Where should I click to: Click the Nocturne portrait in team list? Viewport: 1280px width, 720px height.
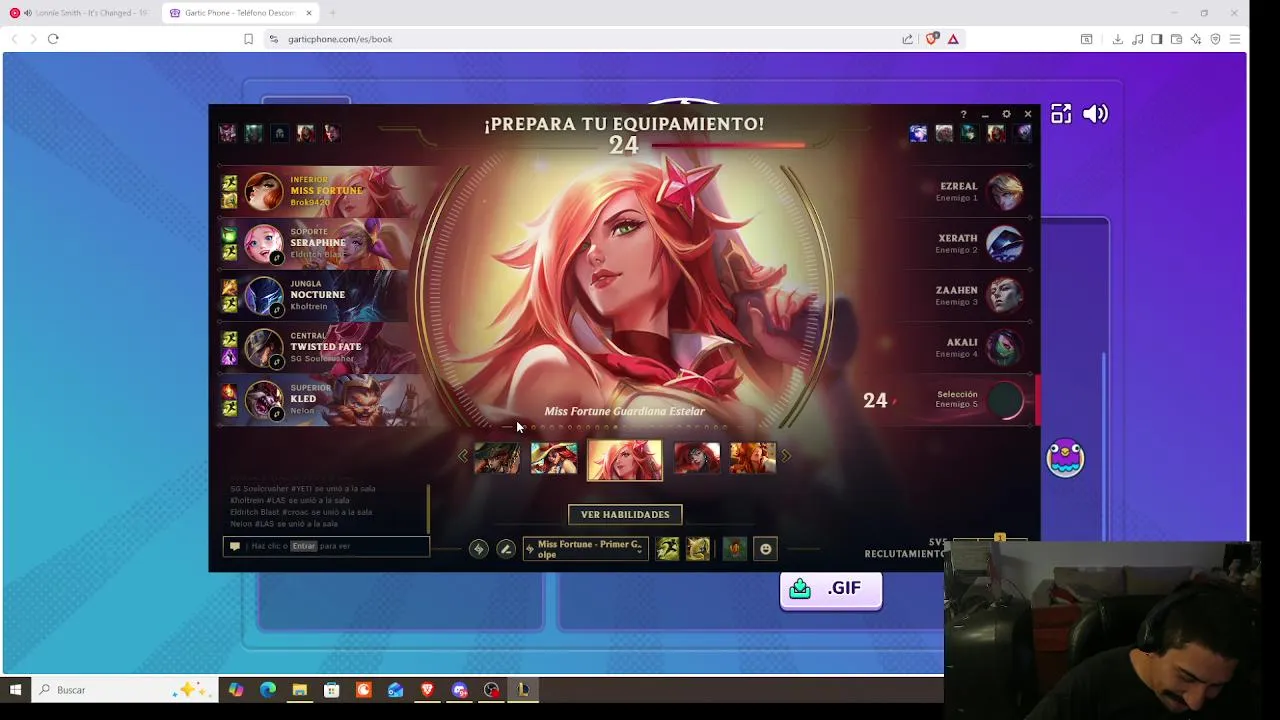tap(264, 295)
